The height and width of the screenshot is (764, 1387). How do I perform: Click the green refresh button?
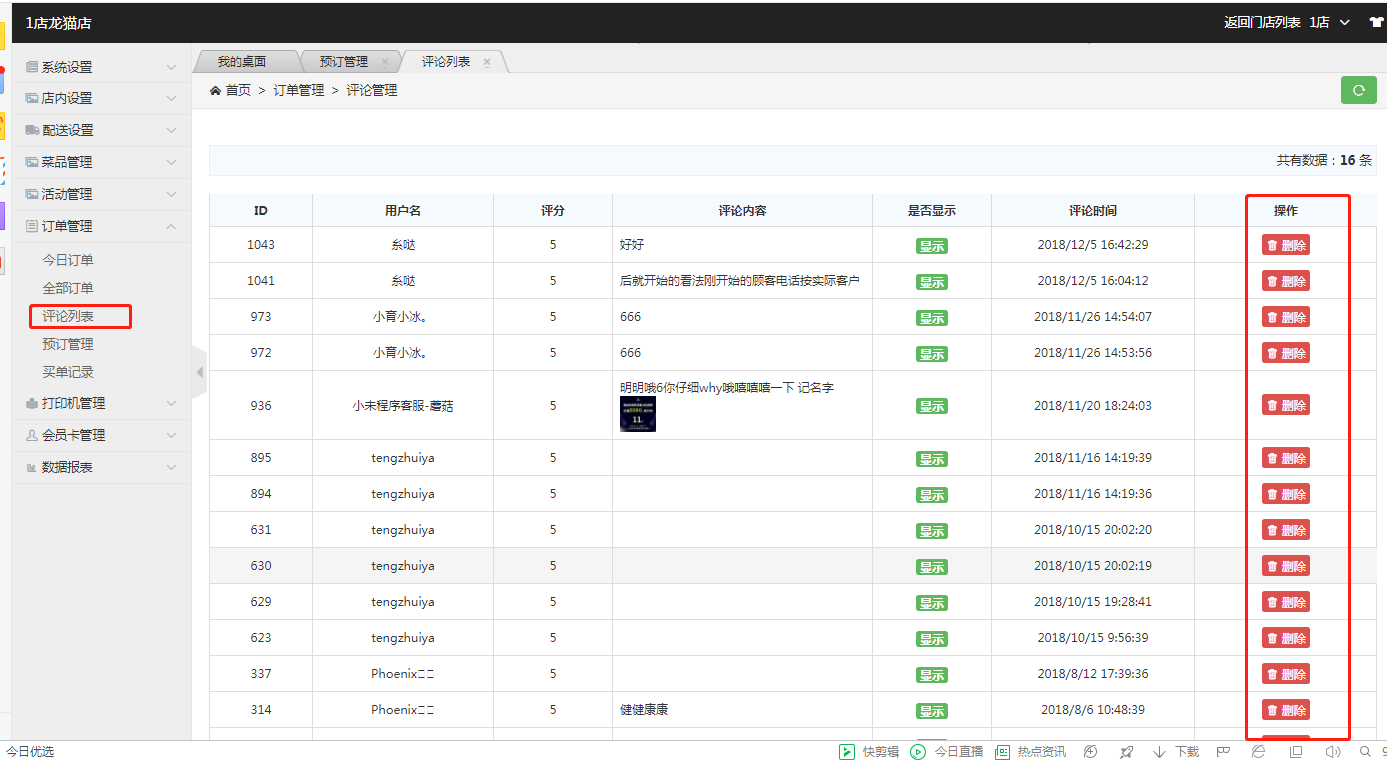coord(1358,90)
